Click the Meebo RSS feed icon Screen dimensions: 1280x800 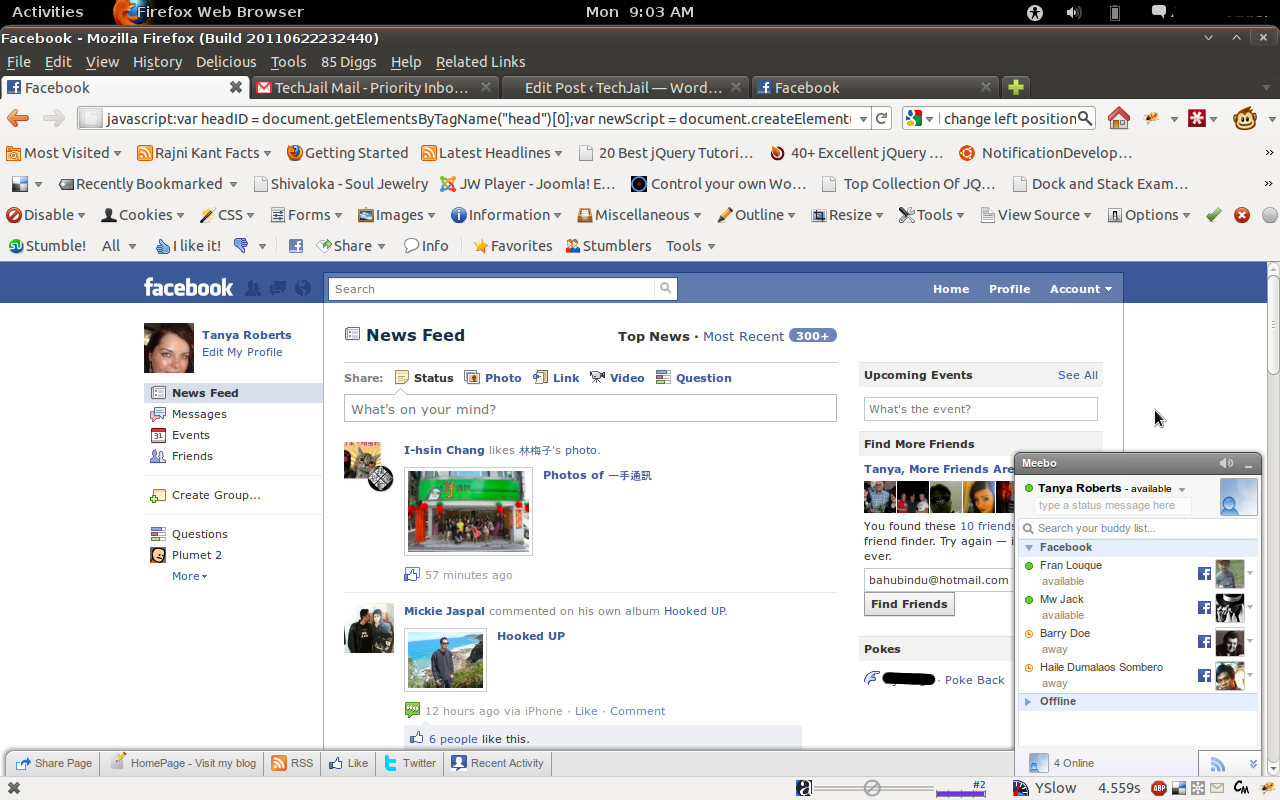pyautogui.click(x=1217, y=764)
